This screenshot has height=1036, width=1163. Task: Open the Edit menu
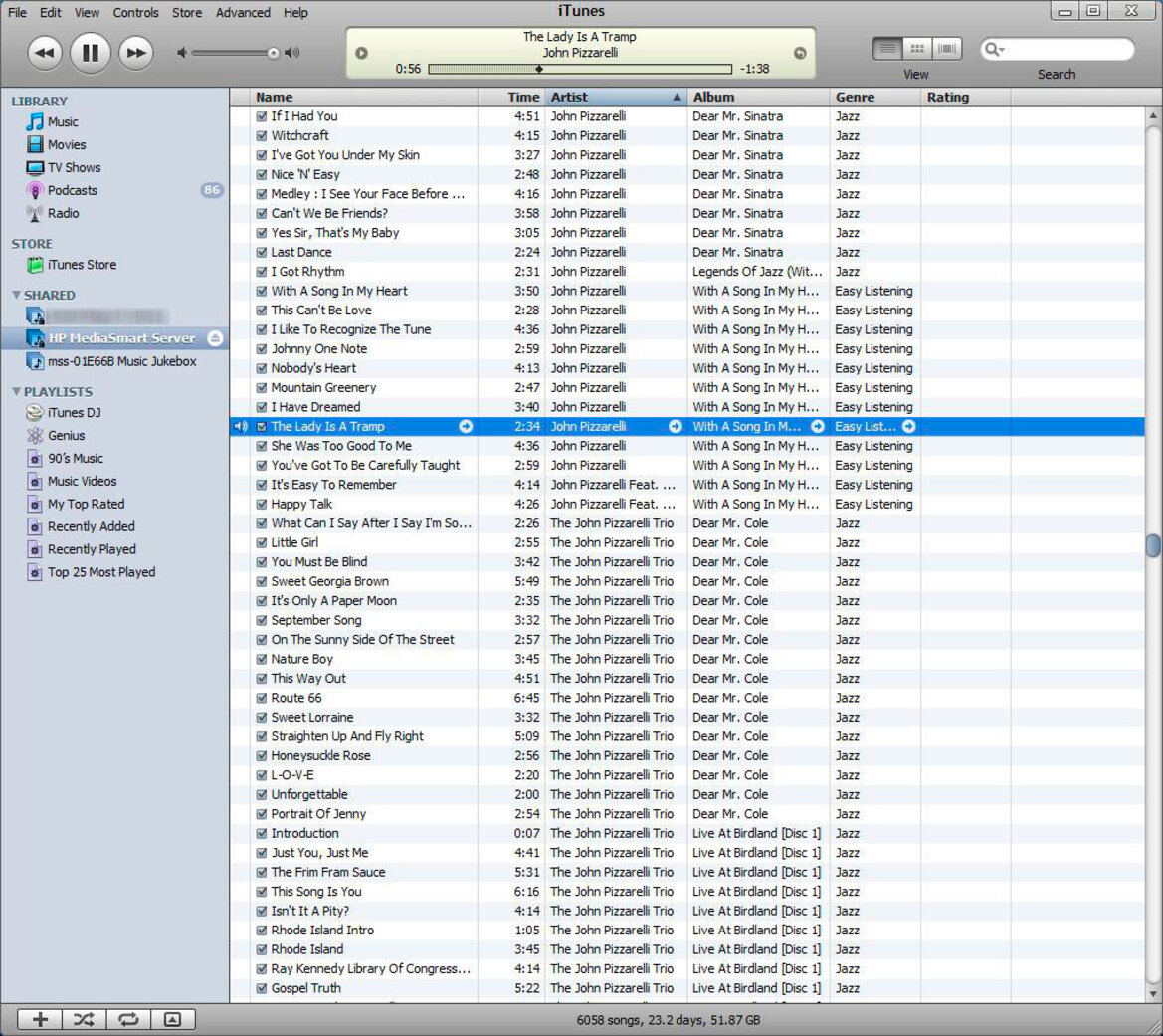pyautogui.click(x=51, y=13)
